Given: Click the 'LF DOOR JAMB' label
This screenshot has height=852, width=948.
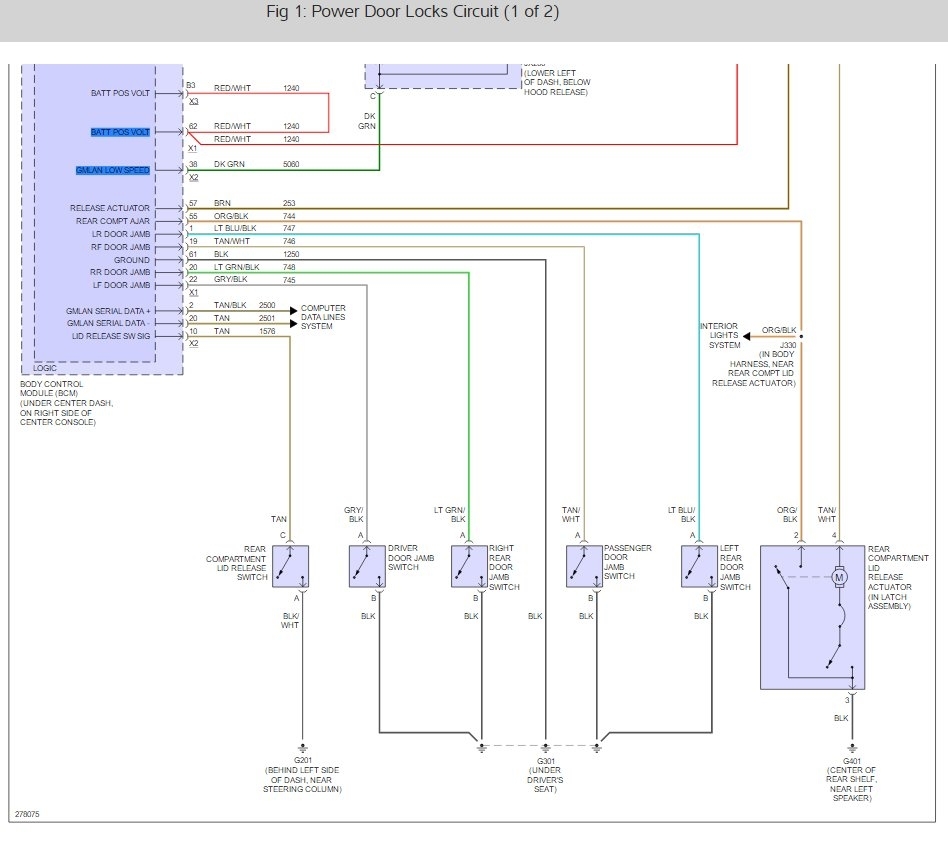Looking at the screenshot, I should [121, 285].
